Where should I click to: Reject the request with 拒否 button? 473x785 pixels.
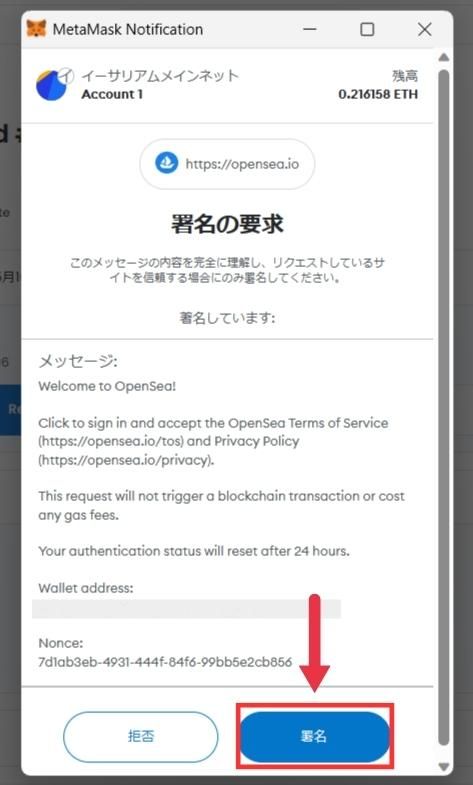pos(141,736)
